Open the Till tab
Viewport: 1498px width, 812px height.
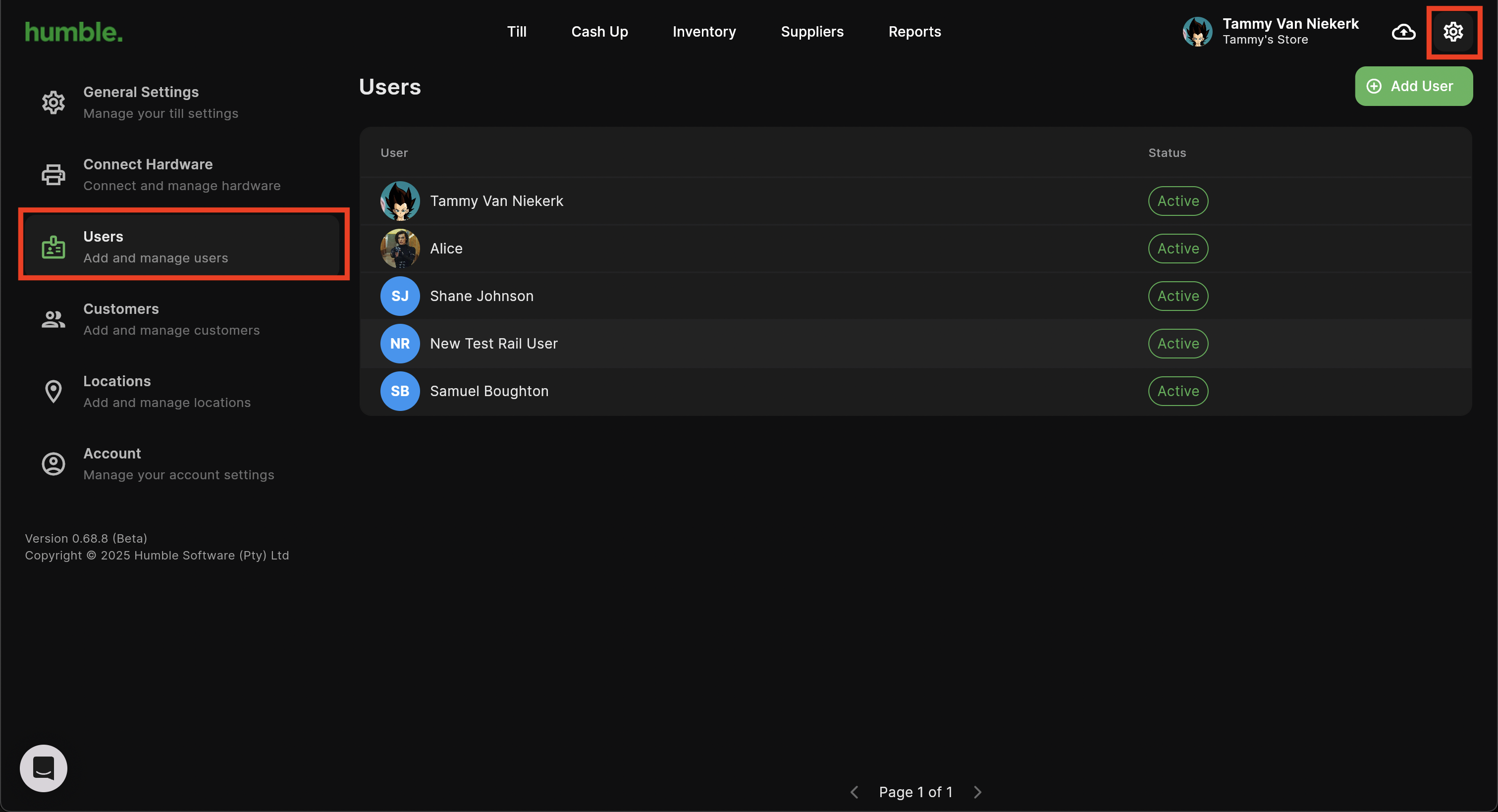pyautogui.click(x=516, y=32)
